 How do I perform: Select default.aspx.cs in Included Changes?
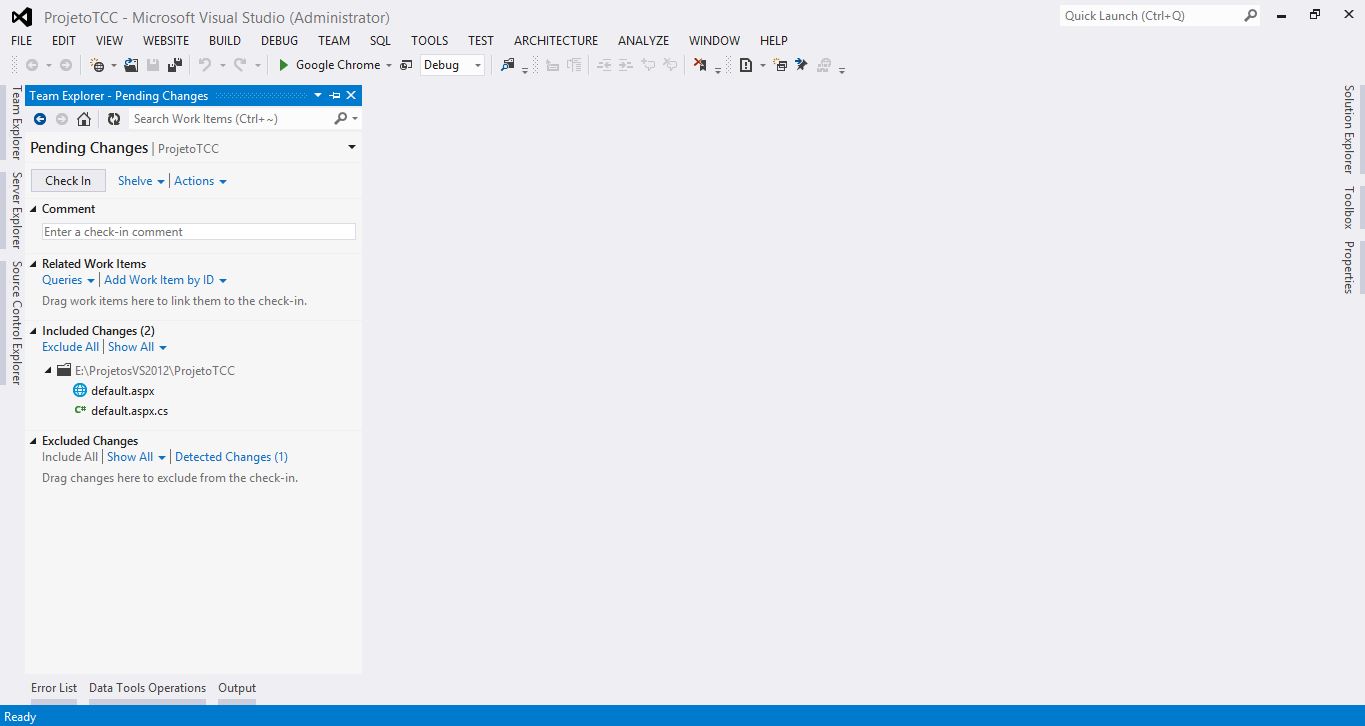click(x=129, y=411)
